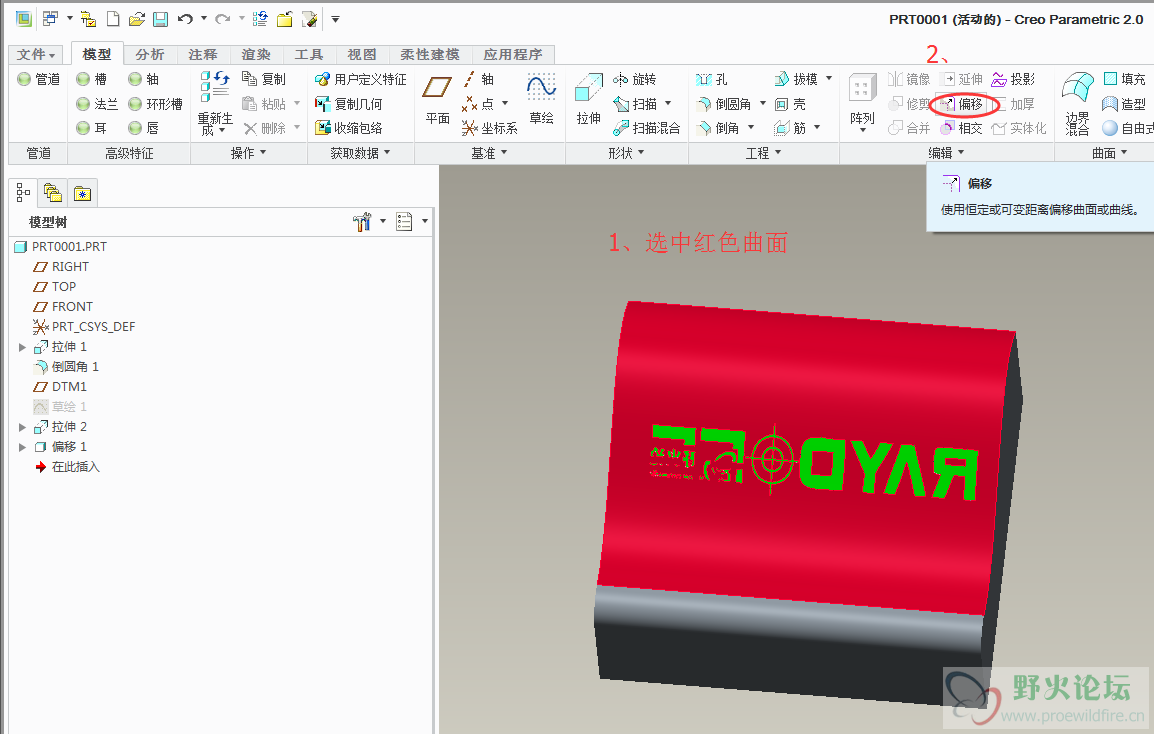Screen dimensions: 1154x734
Task: Select the 拉伸 (Extrude) tool
Action: [589, 99]
